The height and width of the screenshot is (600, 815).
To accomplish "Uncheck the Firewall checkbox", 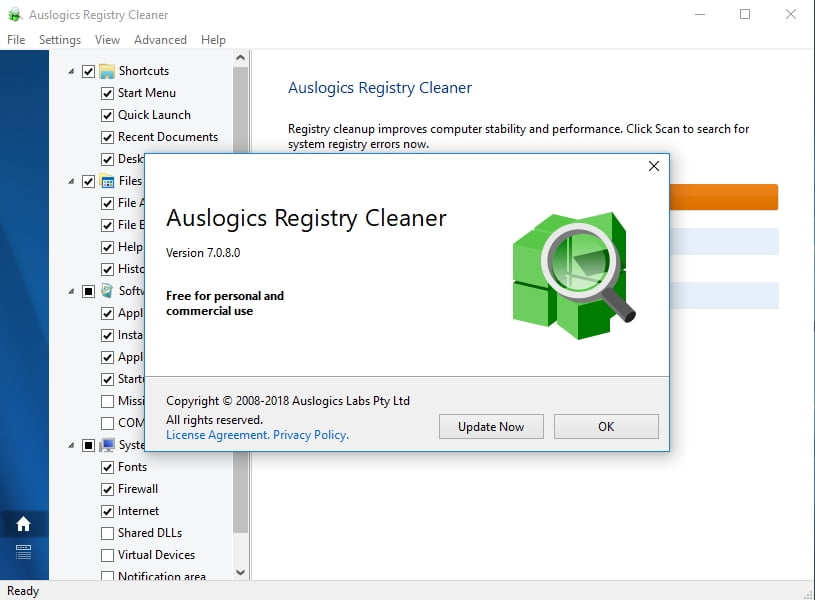I will 107,489.
